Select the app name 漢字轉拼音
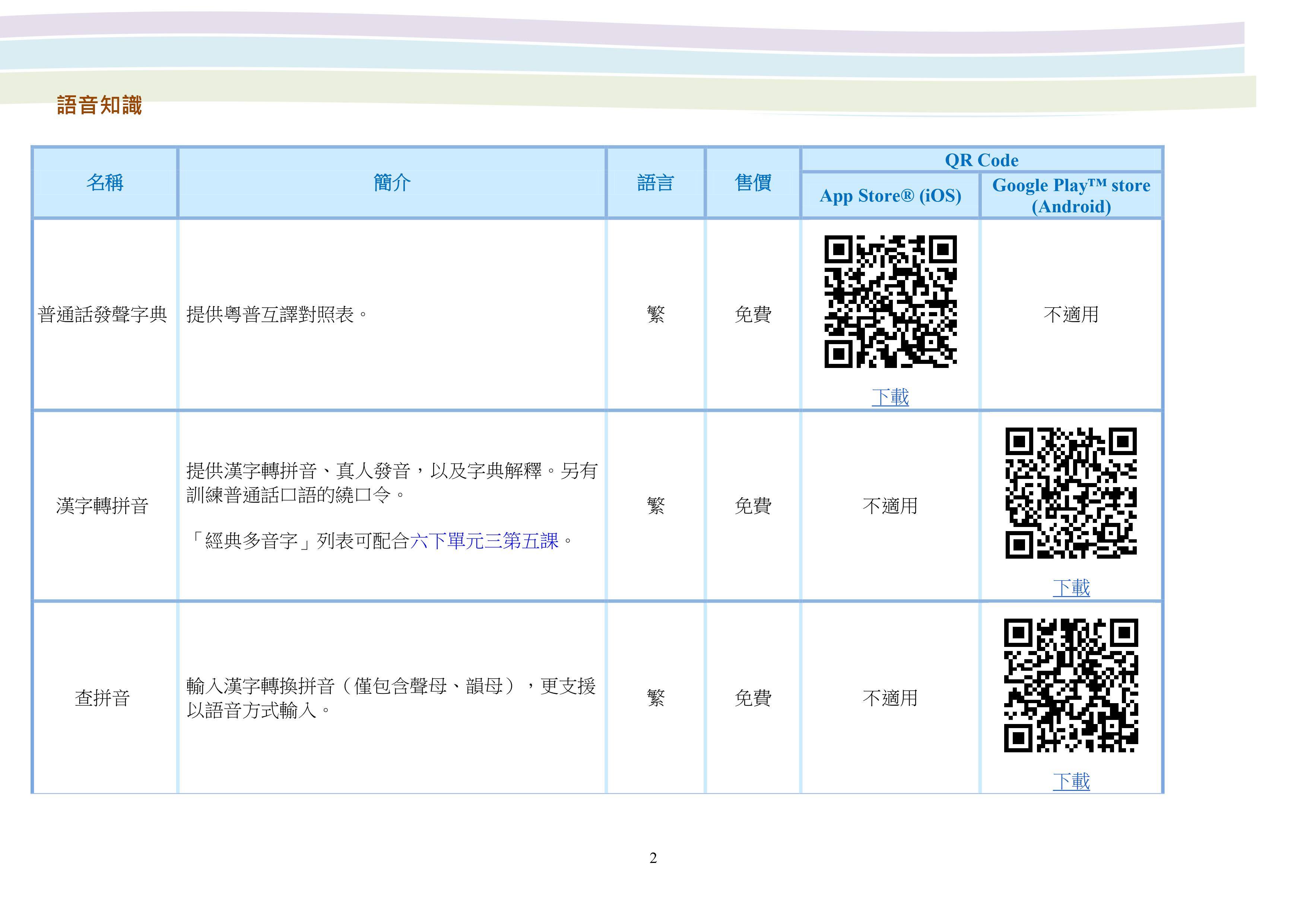The image size is (1307, 924). [102, 505]
